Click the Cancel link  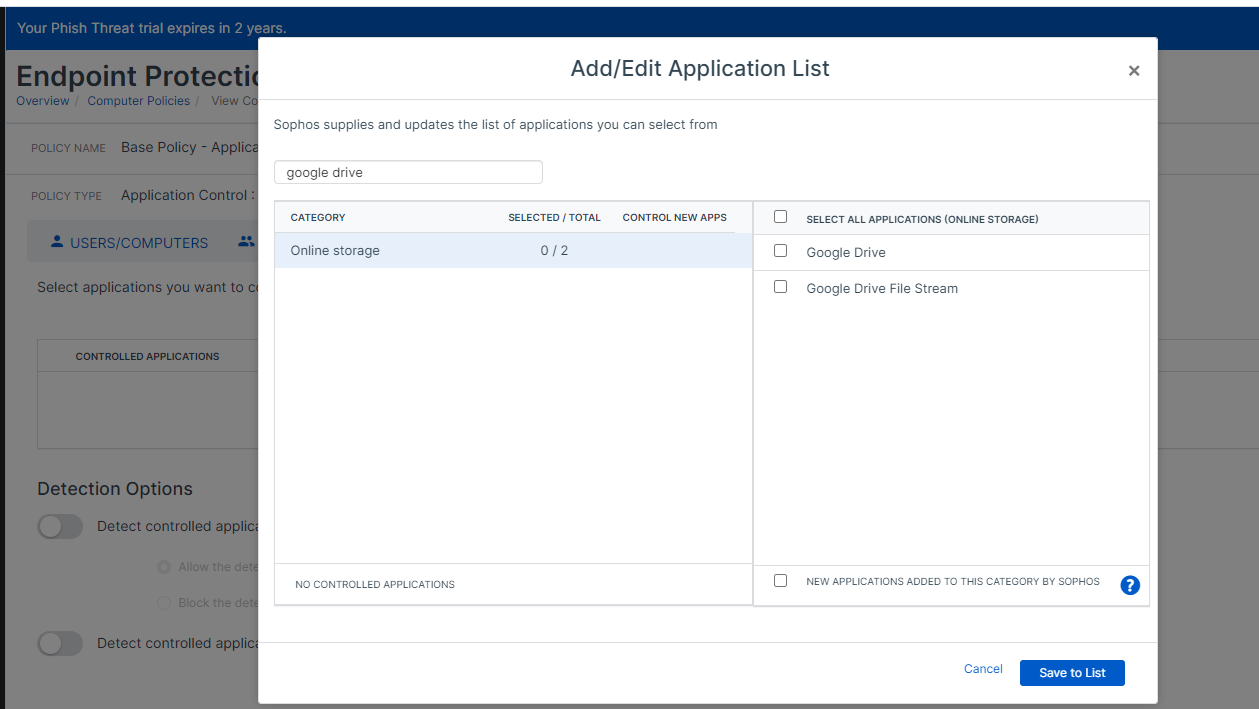click(x=982, y=669)
